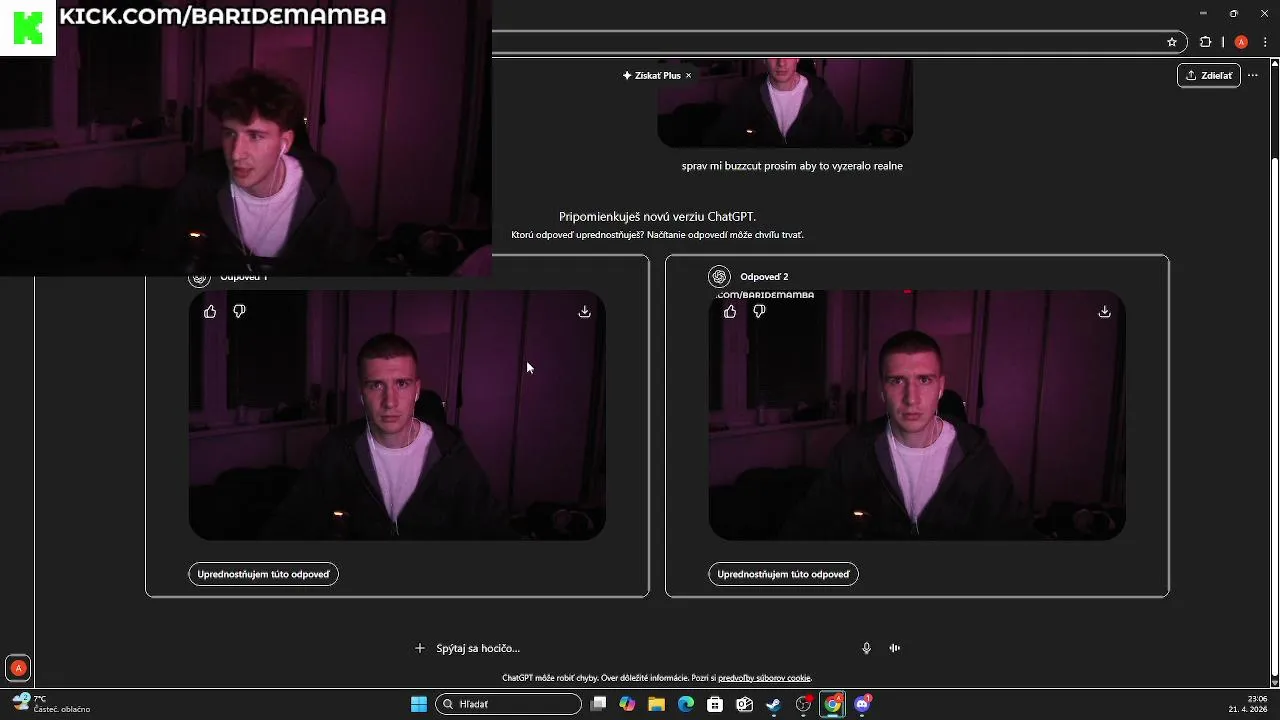Open the account avatar in the bottom-left sidebar
Image resolution: width=1280 pixels, height=720 pixels.
click(x=18, y=668)
